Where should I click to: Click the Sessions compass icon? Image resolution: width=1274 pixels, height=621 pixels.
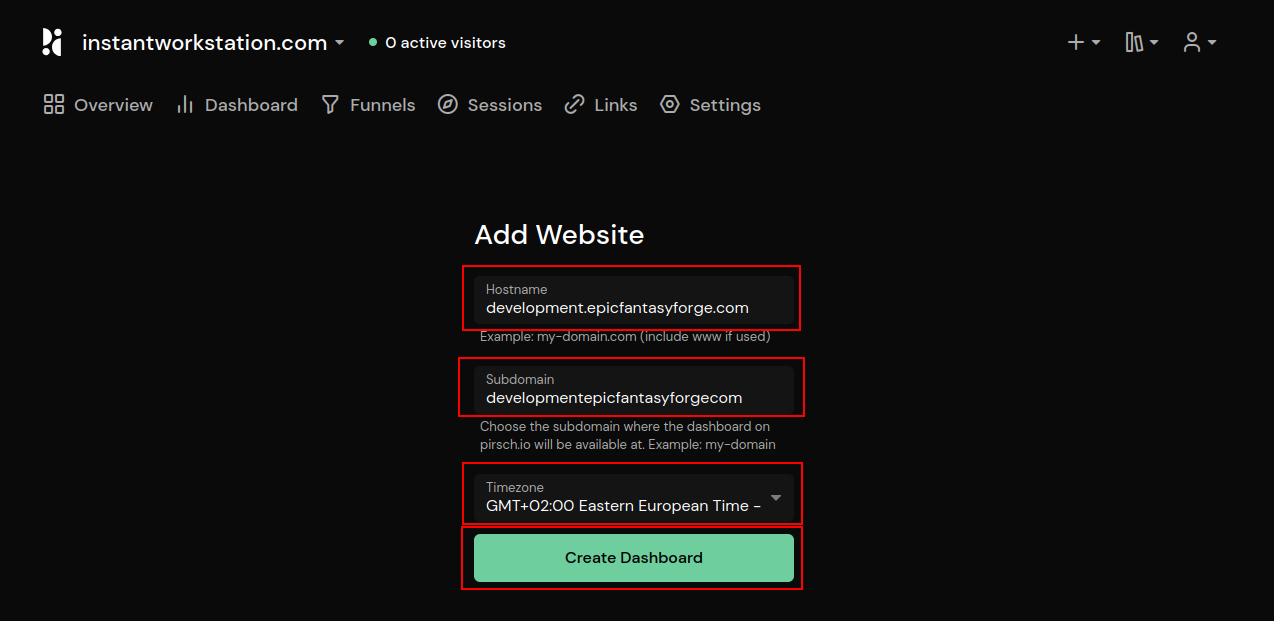[x=448, y=104]
